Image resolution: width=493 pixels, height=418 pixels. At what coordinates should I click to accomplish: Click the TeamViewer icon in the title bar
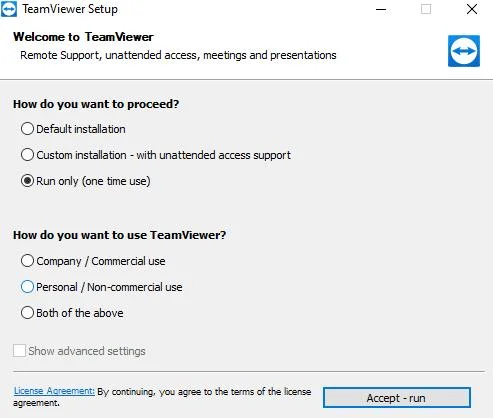tap(8, 9)
